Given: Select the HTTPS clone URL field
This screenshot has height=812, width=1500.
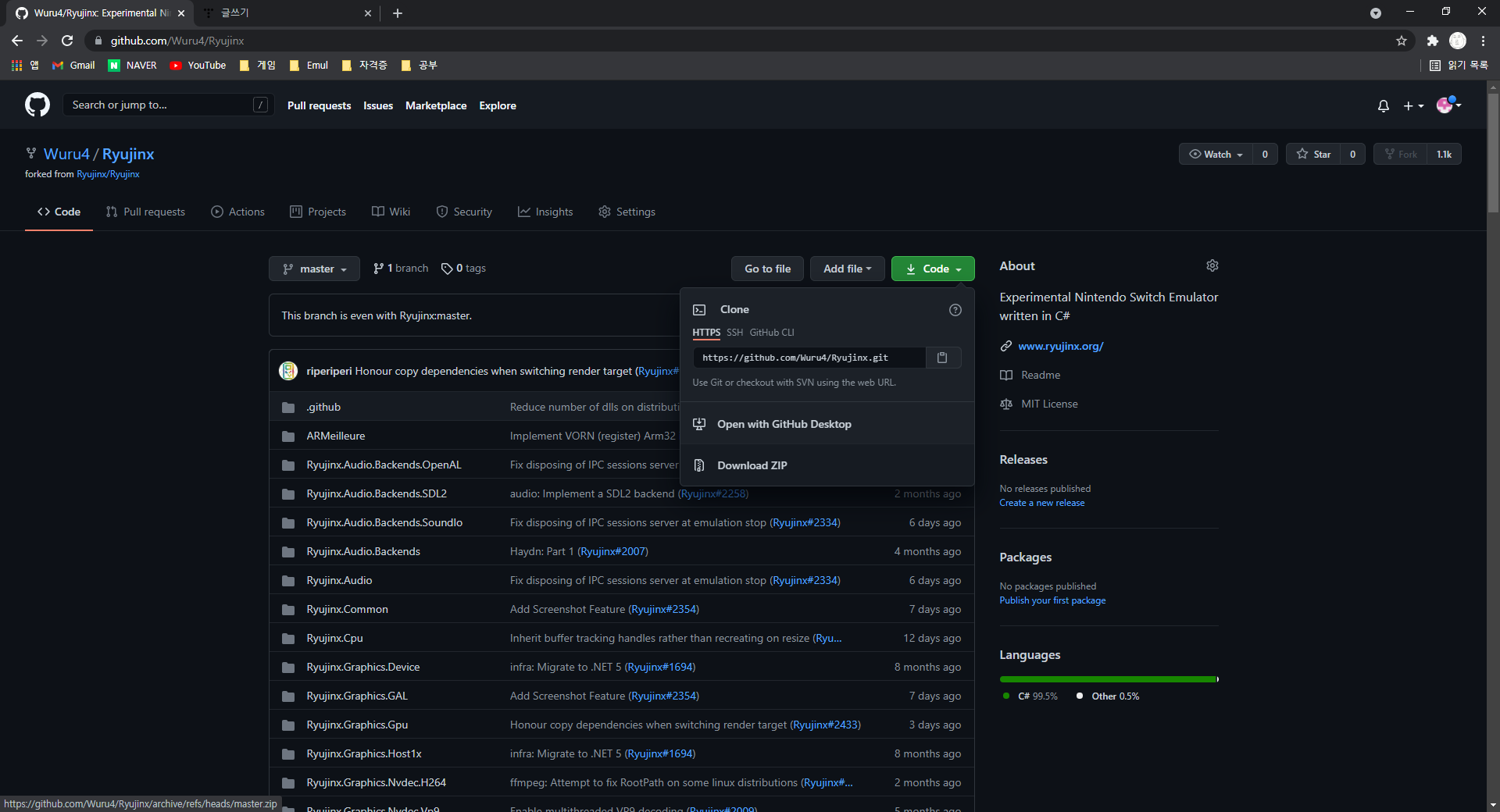Looking at the screenshot, I should [809, 358].
